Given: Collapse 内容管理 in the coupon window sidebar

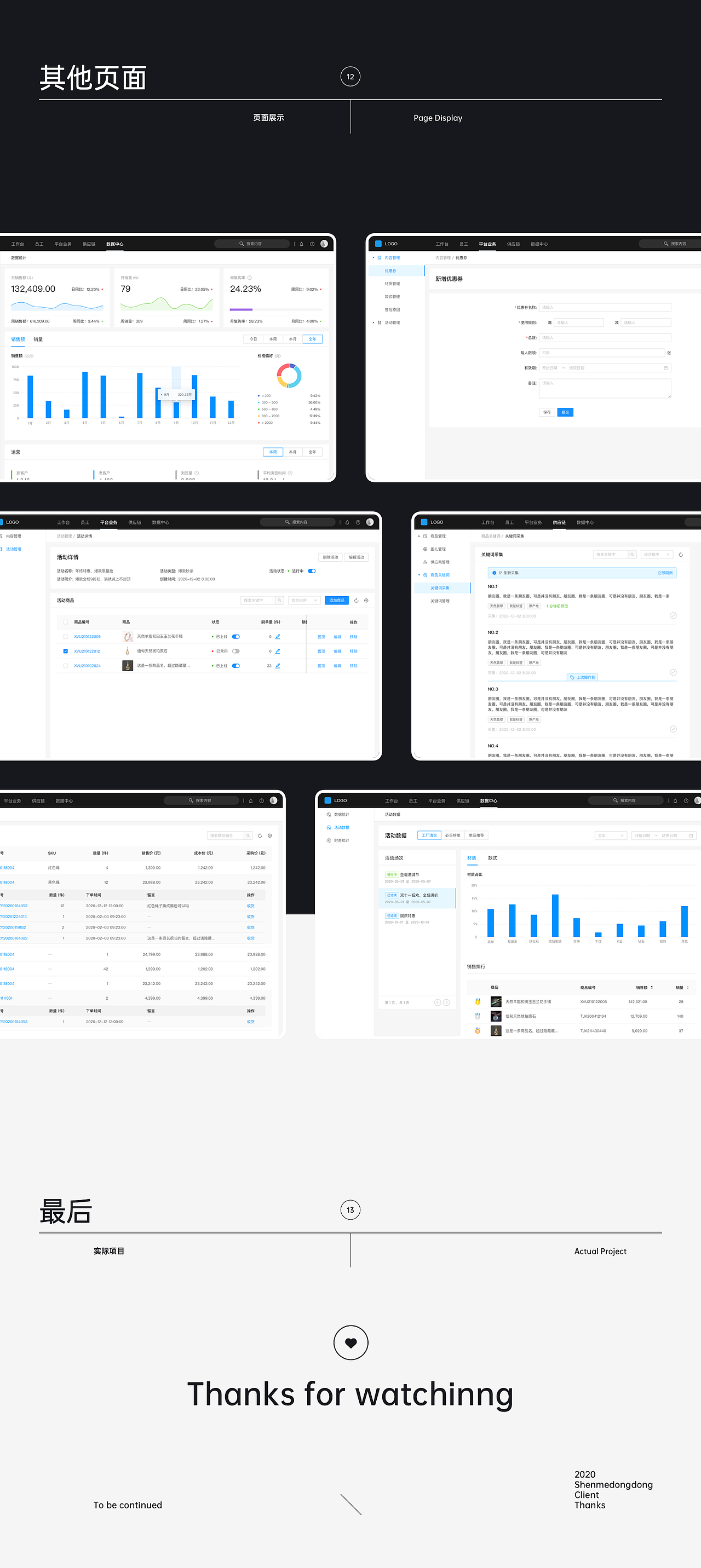Looking at the screenshot, I should pos(374,257).
